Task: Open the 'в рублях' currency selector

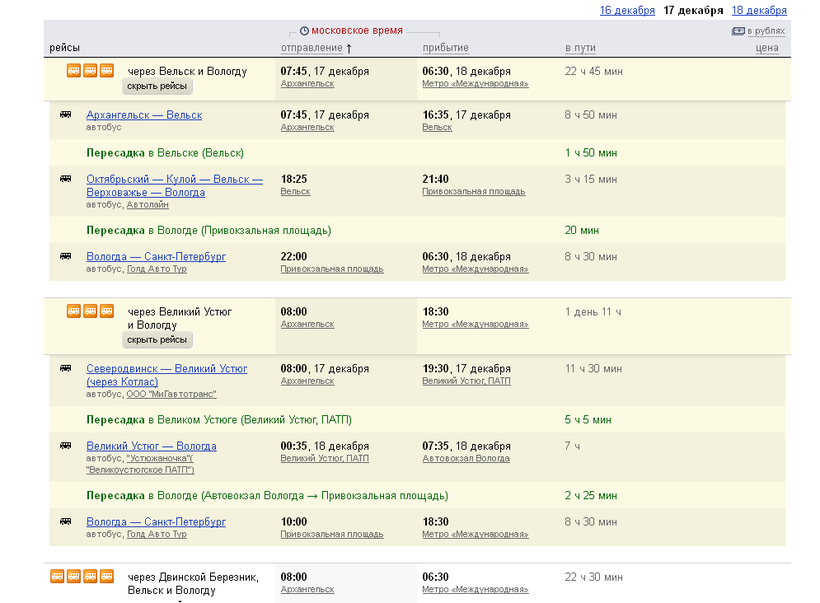Action: click(764, 31)
